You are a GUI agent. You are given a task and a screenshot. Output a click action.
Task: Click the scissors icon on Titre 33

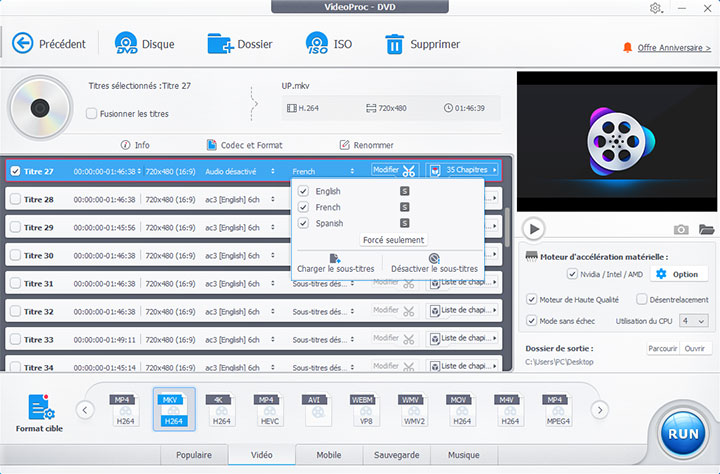408,340
